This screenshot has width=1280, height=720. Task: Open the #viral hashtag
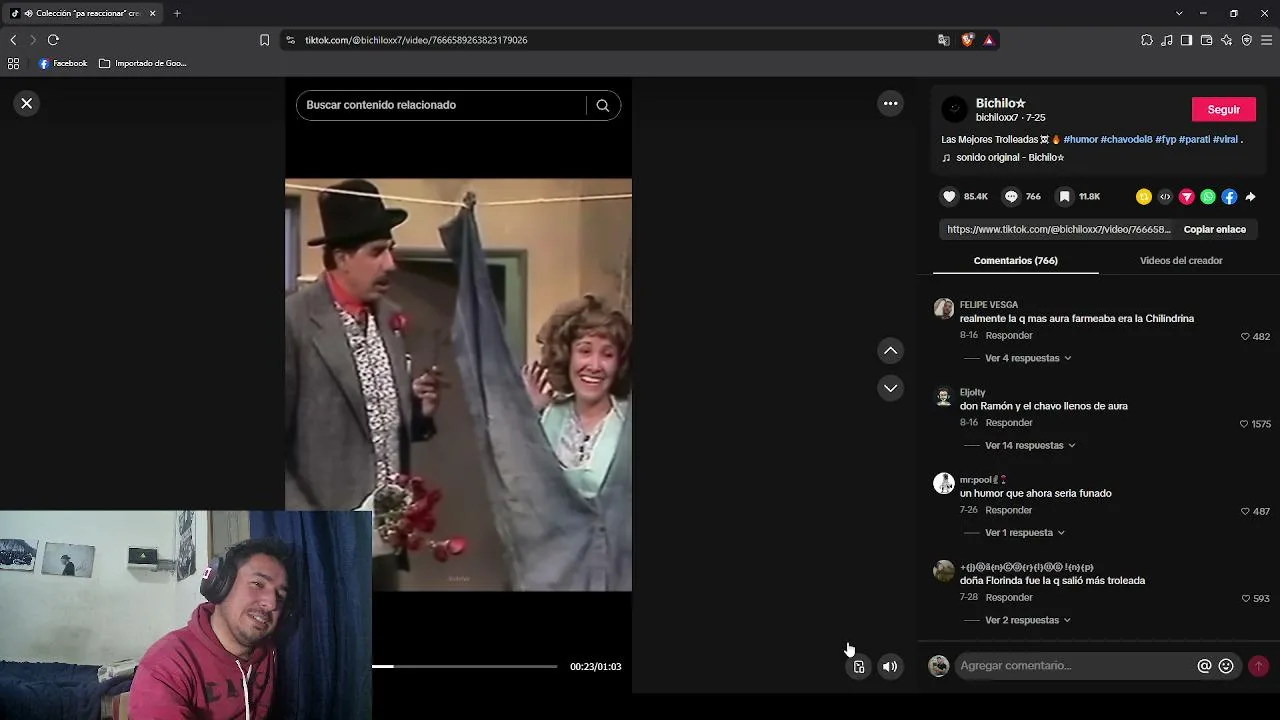click(1226, 139)
